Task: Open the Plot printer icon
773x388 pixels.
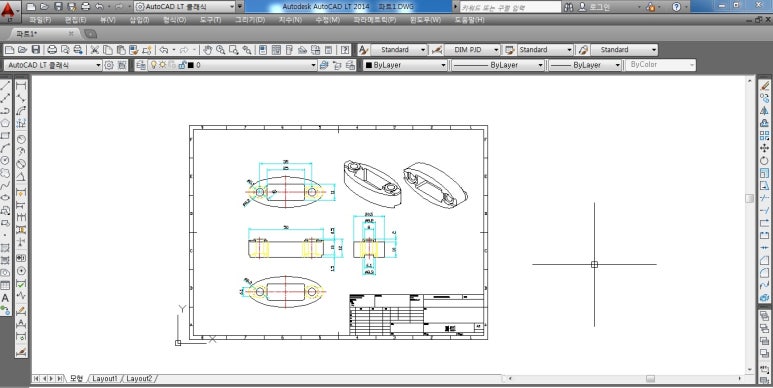Action: click(52, 50)
